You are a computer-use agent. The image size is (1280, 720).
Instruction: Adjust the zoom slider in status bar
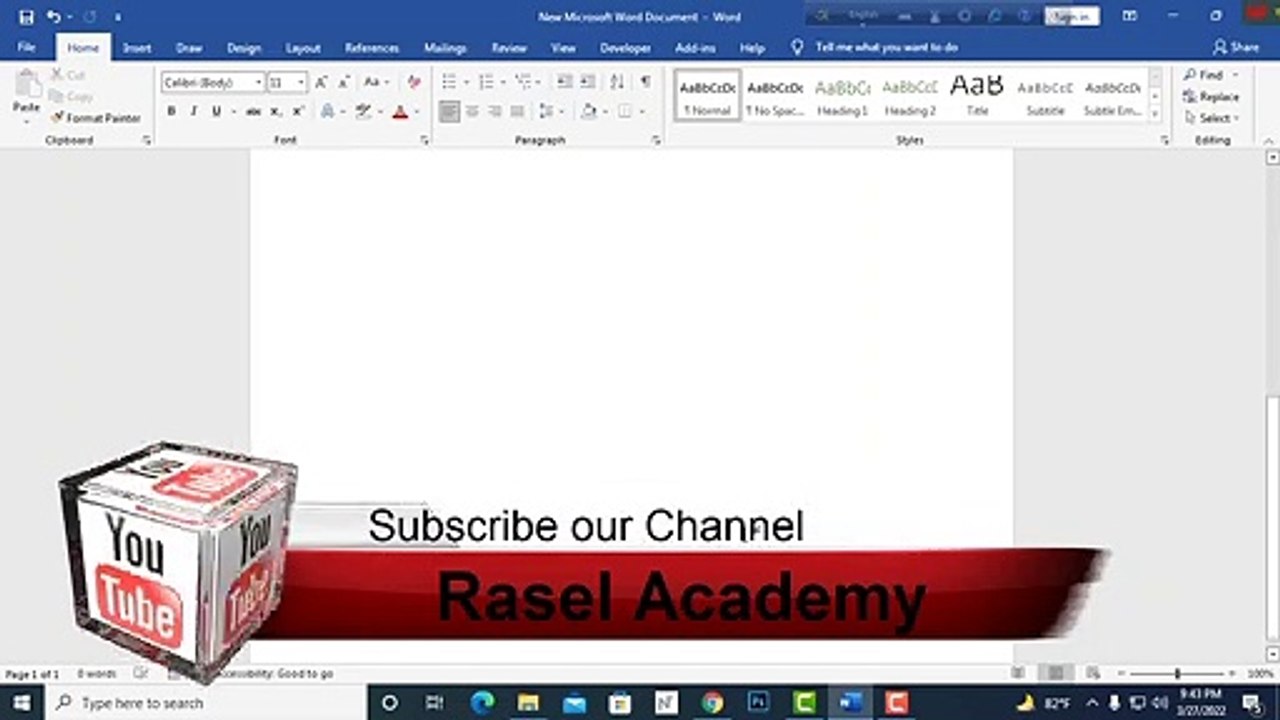pyautogui.click(x=1177, y=674)
